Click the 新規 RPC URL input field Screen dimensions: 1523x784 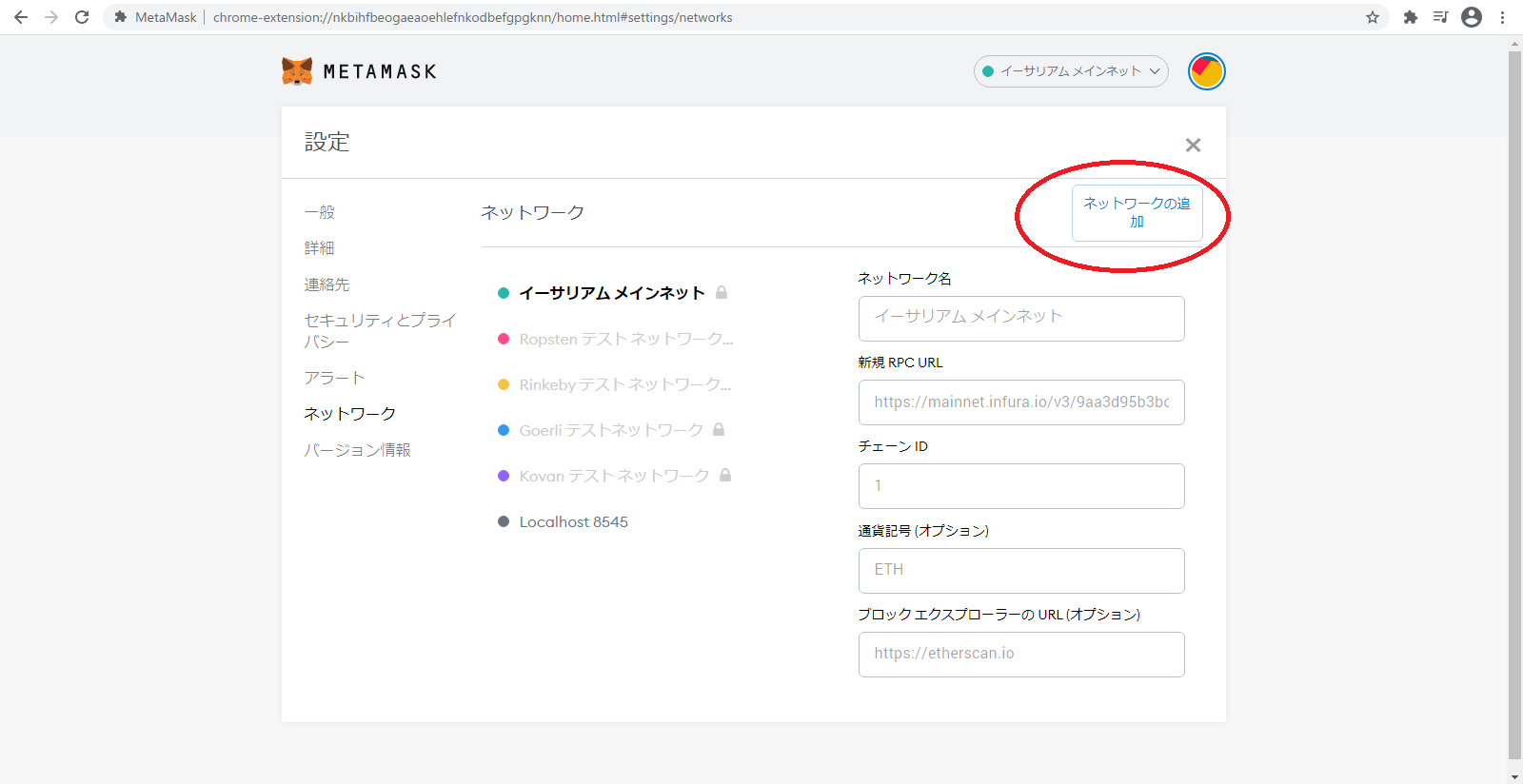(1021, 402)
